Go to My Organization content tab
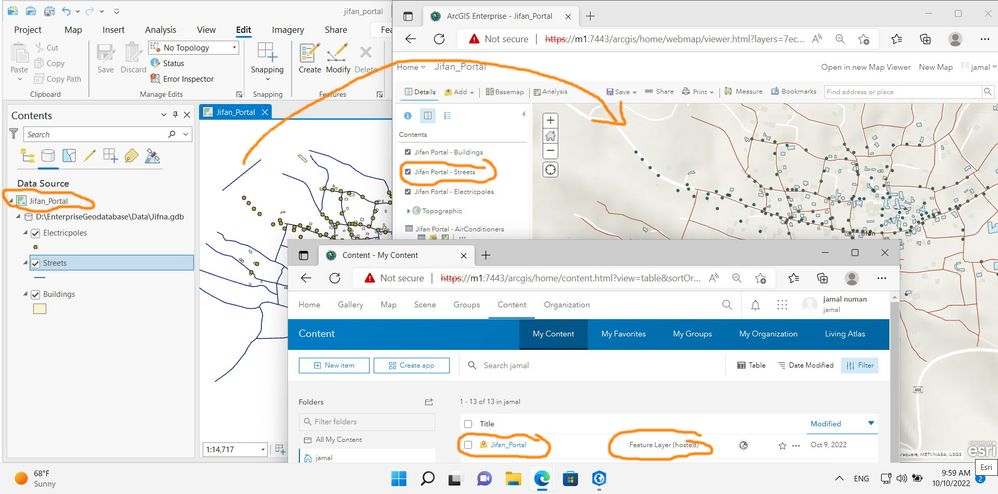998x494 pixels. point(768,334)
